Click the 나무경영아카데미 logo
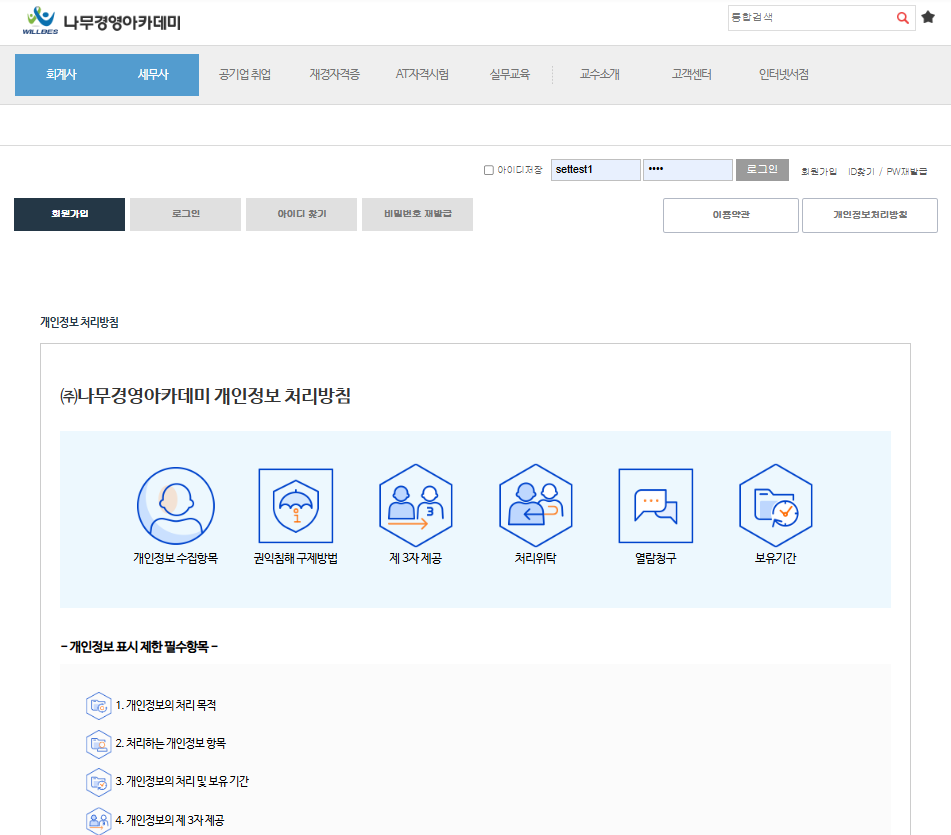This screenshot has height=835, width=951. [100, 20]
